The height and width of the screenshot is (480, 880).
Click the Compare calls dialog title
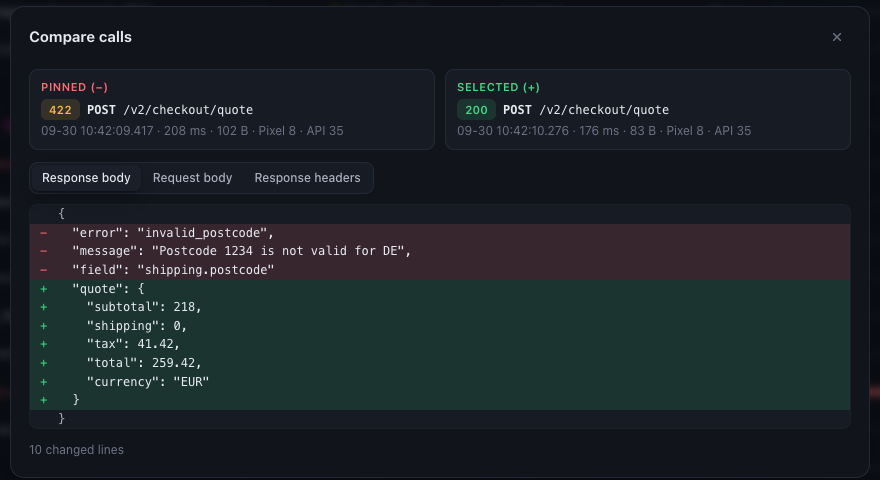(x=80, y=37)
